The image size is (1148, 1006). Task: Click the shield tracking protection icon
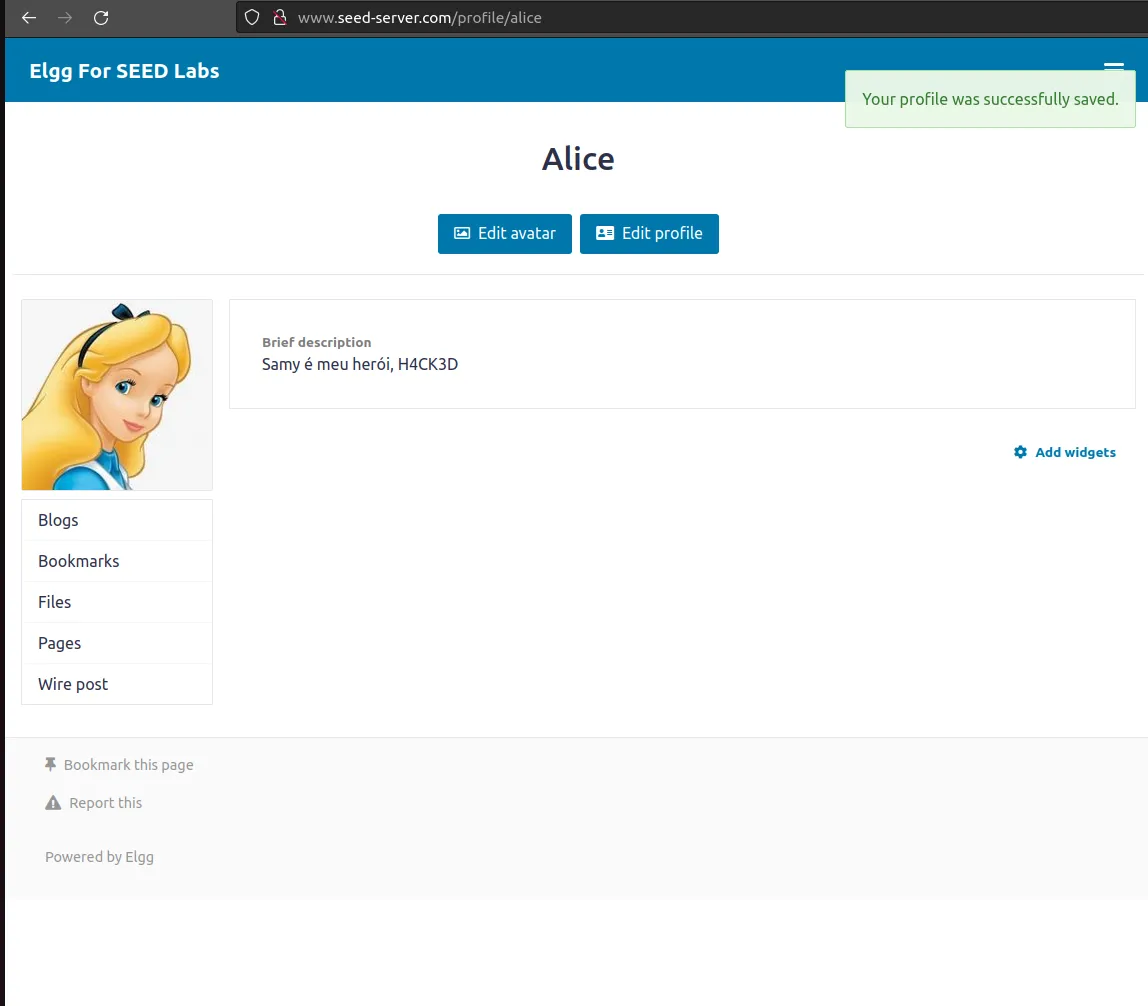(x=252, y=18)
